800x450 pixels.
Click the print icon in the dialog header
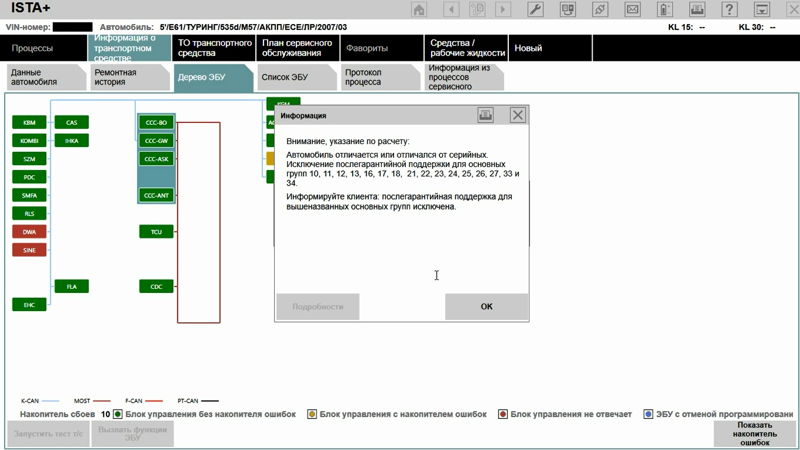point(486,115)
